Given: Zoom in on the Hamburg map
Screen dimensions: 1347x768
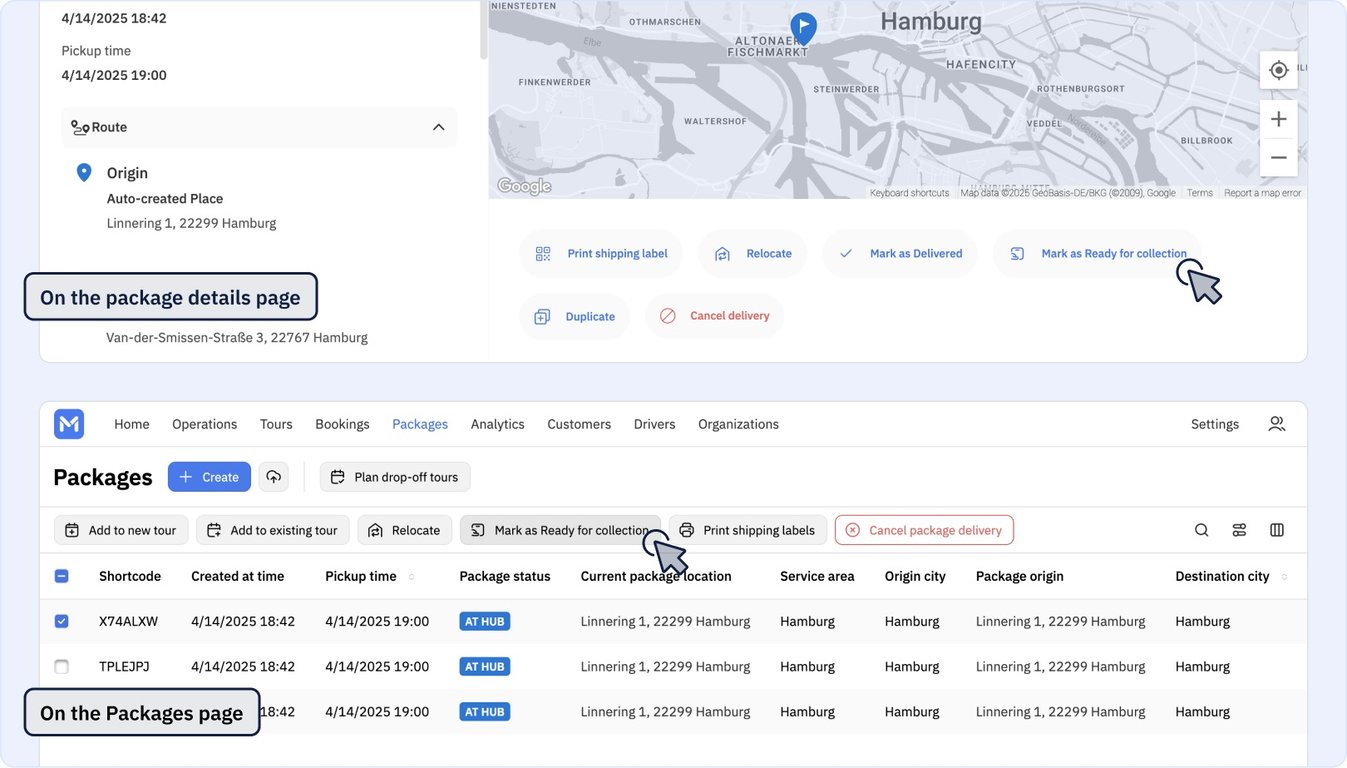Looking at the screenshot, I should click(x=1278, y=119).
